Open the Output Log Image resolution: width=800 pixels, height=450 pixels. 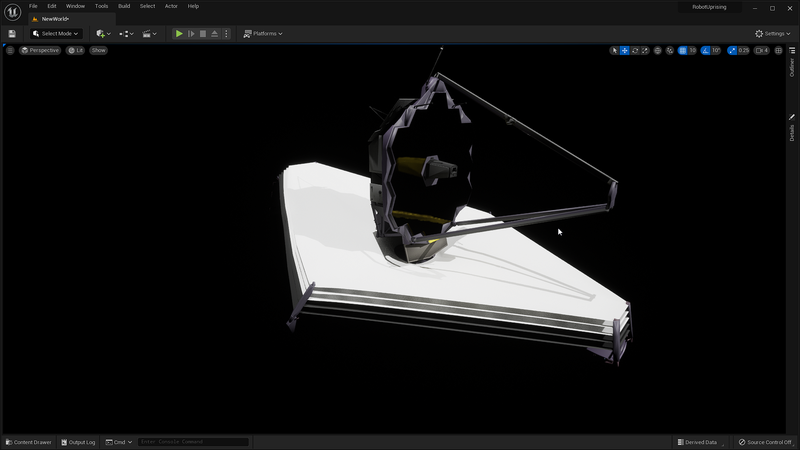click(78, 442)
